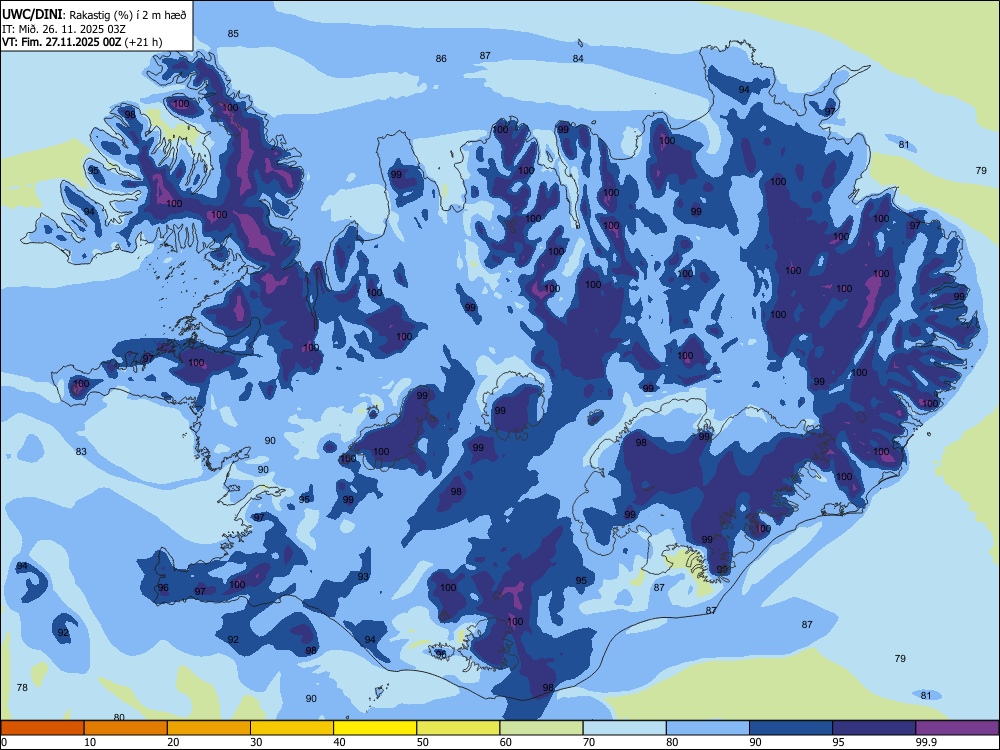Click the pale blue 70–80 legend swatch
1000x750 pixels.
click(624, 728)
